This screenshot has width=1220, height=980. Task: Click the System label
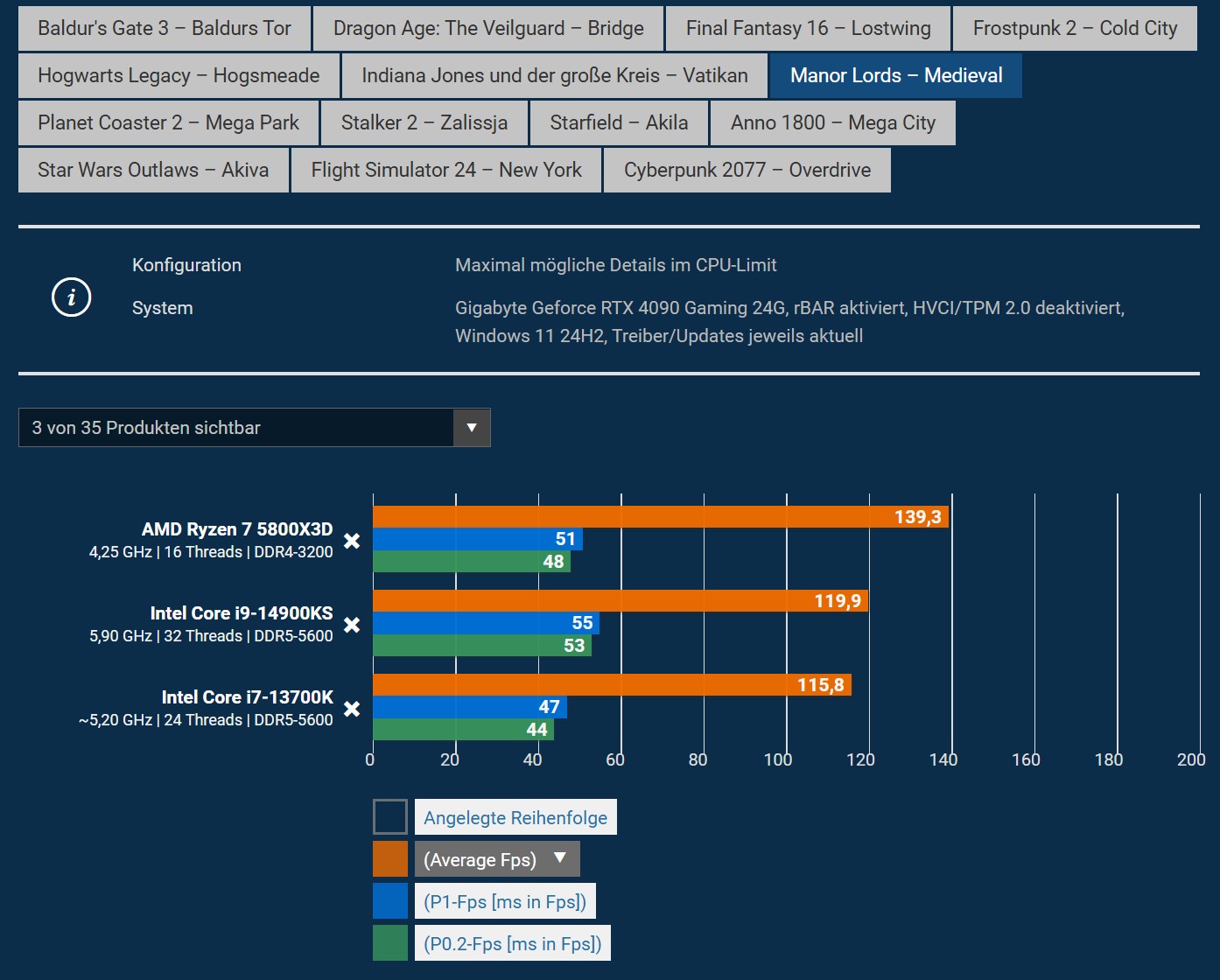163,308
